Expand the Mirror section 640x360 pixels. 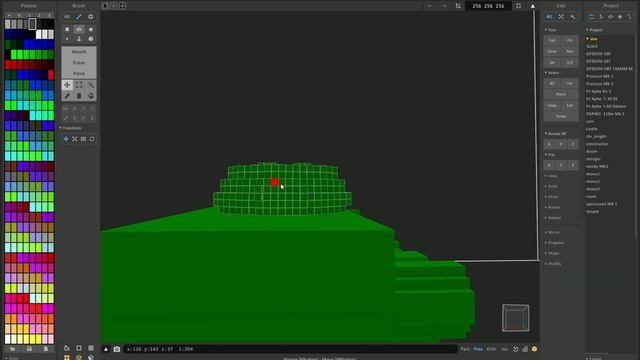[x=552, y=232]
